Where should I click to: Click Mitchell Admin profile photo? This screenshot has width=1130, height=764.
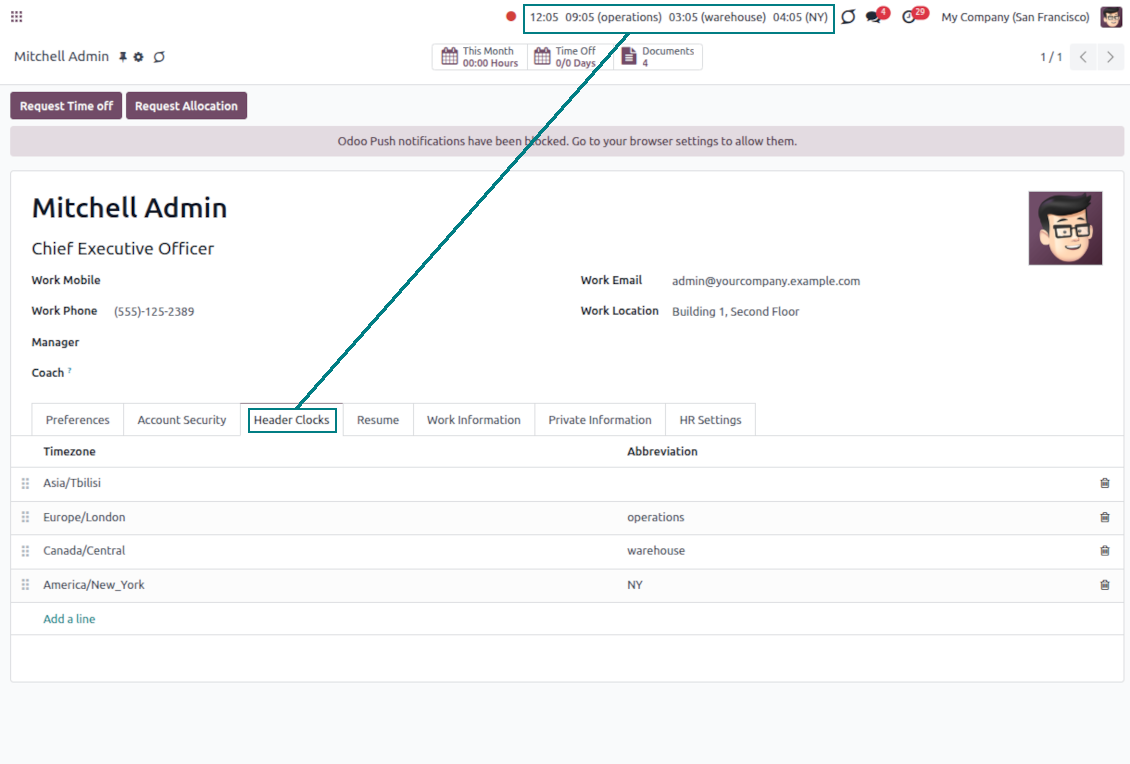coord(1065,228)
